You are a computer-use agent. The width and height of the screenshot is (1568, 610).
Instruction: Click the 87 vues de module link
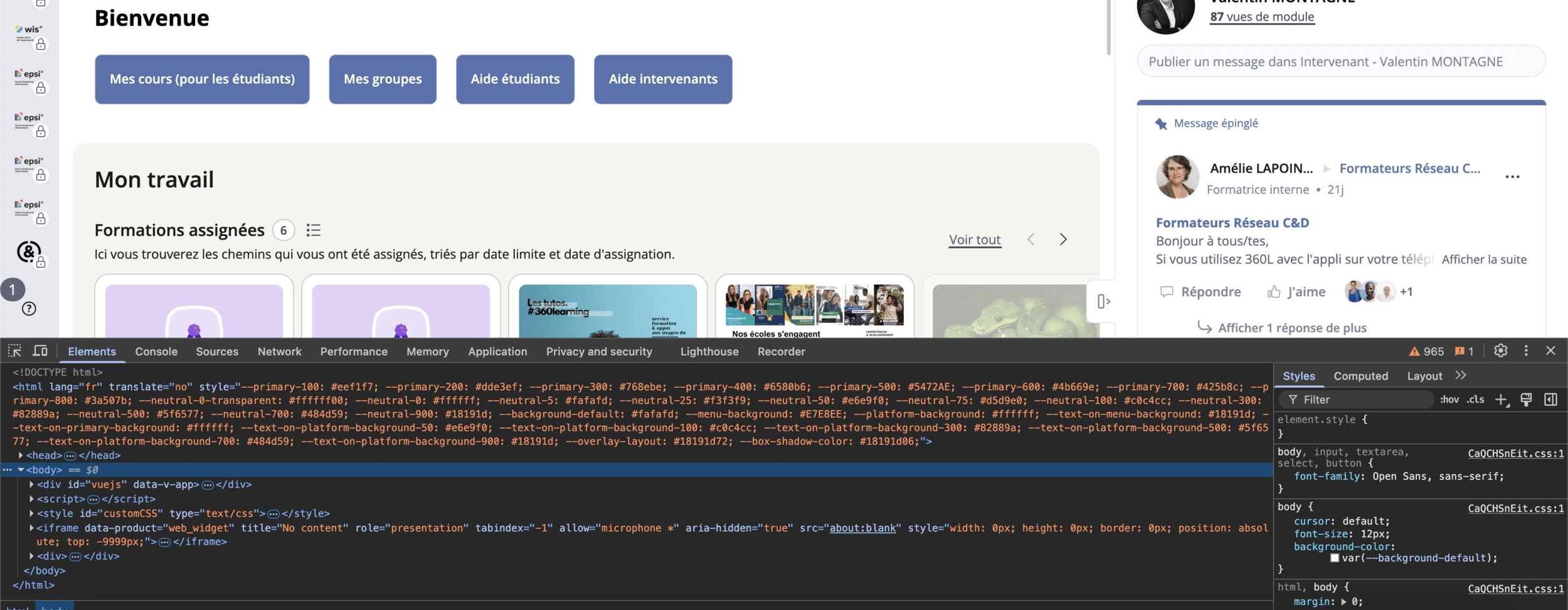click(x=1262, y=17)
